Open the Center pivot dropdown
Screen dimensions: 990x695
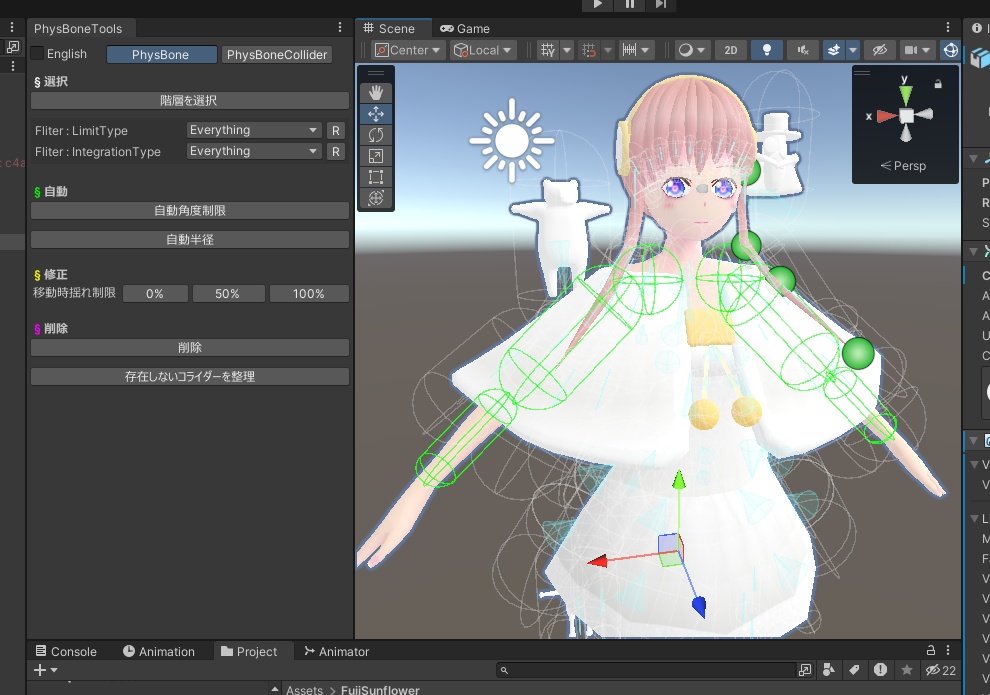click(x=406, y=49)
